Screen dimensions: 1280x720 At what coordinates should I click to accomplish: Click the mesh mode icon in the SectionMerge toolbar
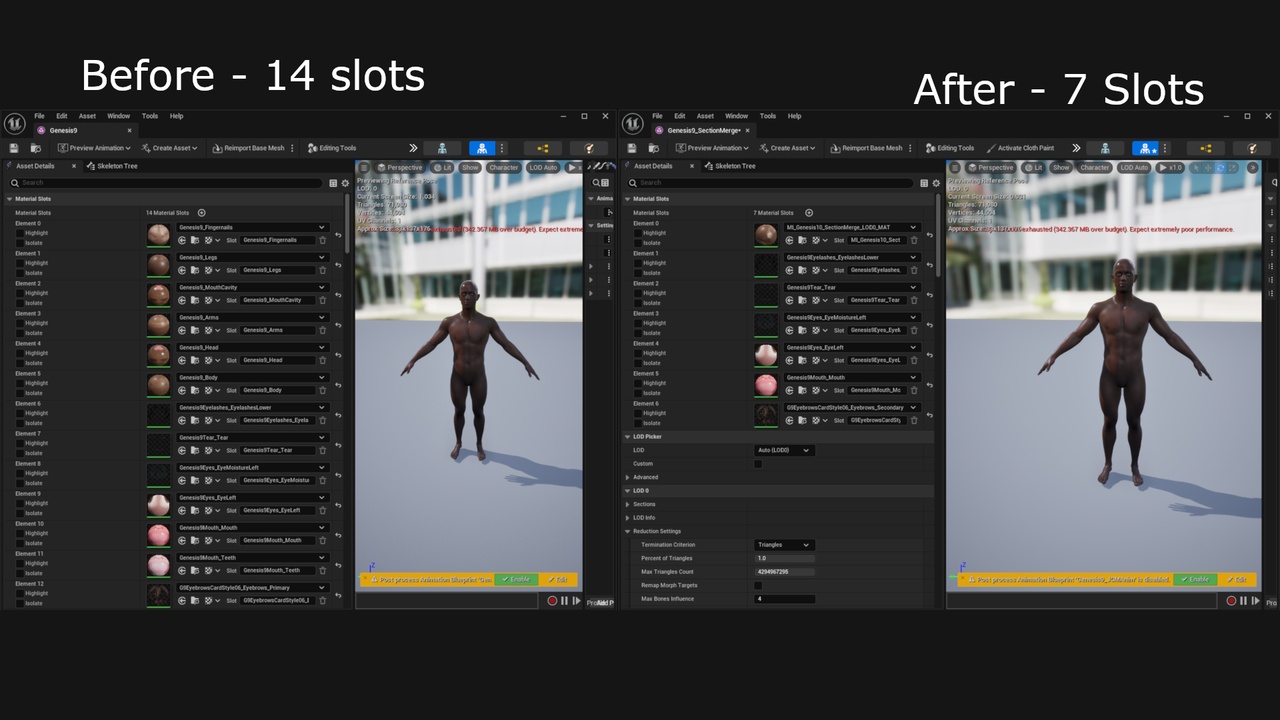(x=1145, y=148)
